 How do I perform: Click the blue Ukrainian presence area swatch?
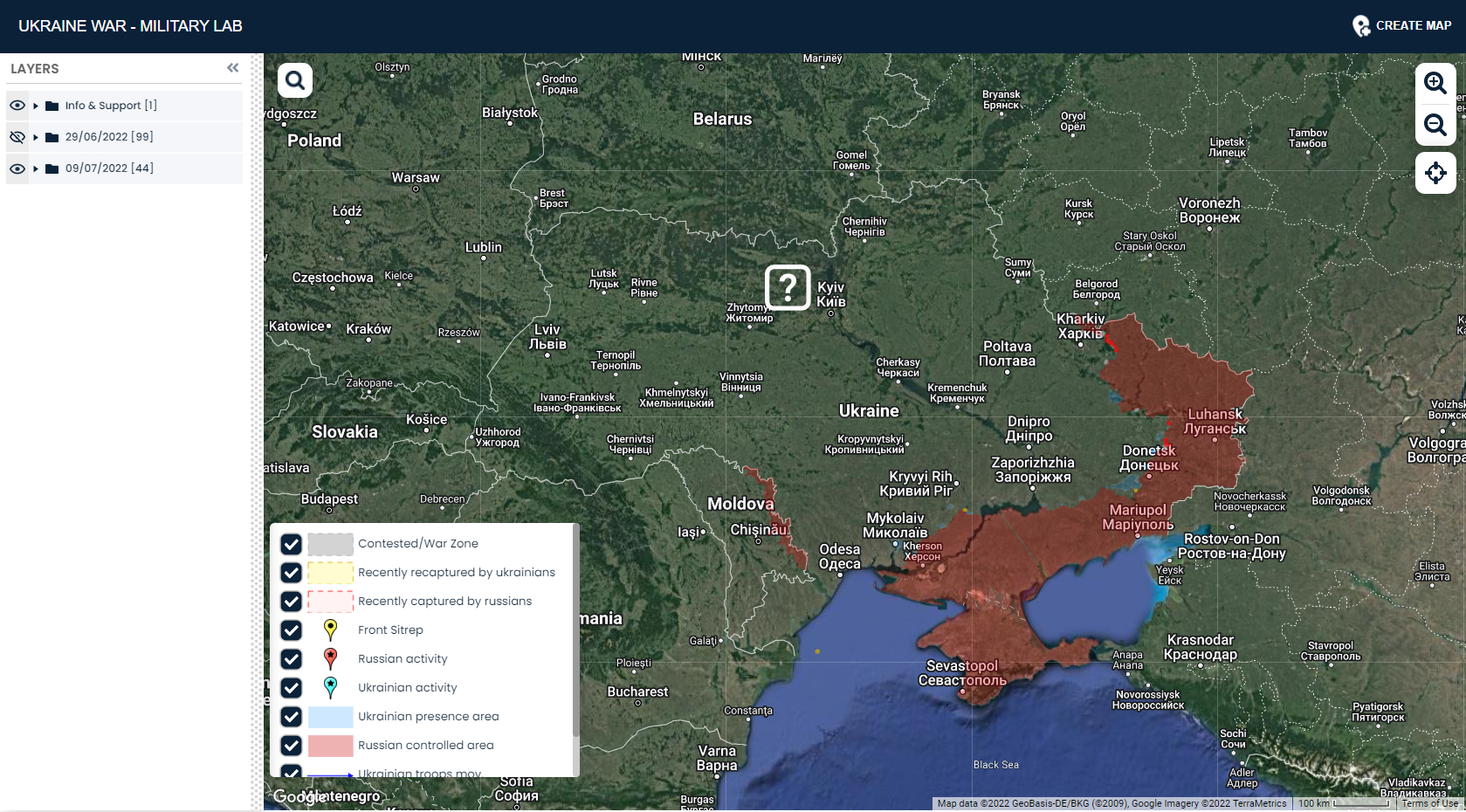pyautogui.click(x=330, y=717)
